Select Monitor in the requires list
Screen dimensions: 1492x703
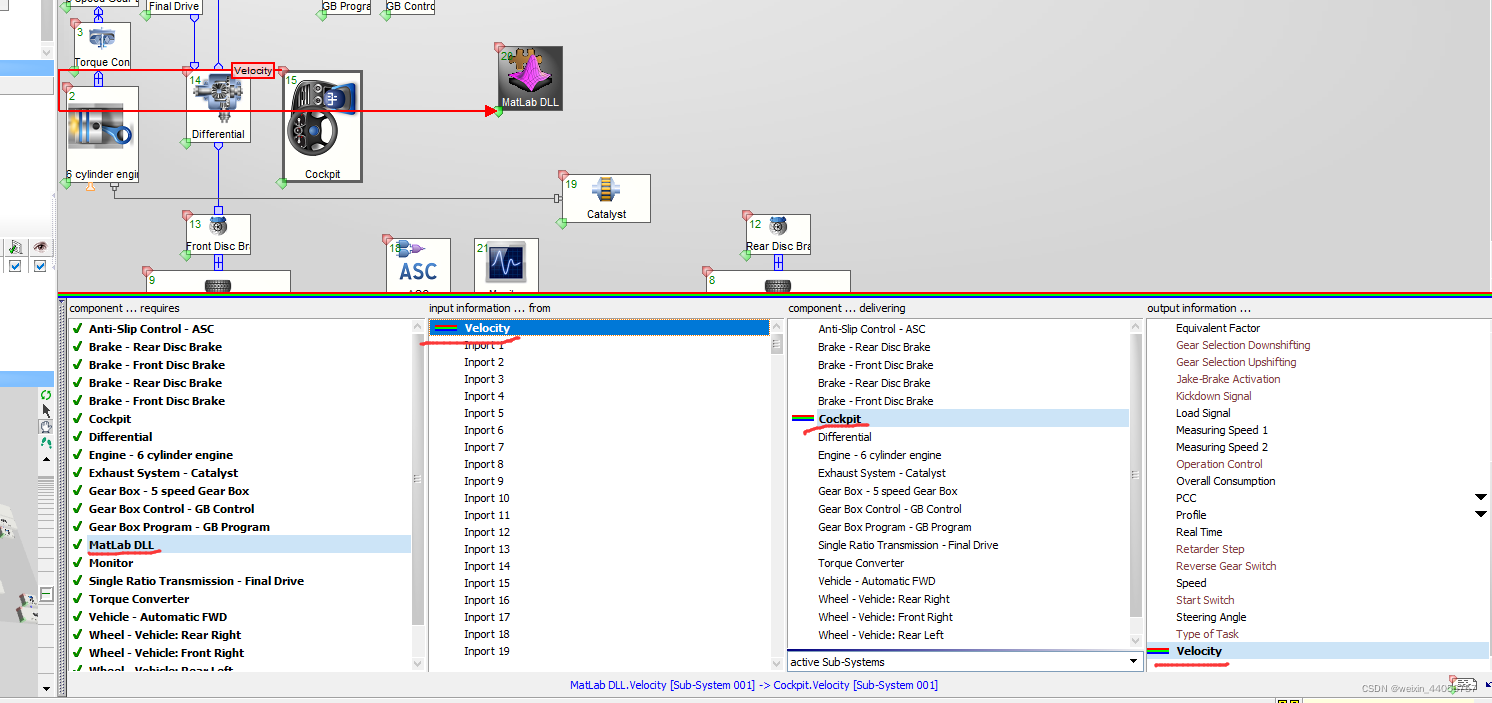point(111,563)
